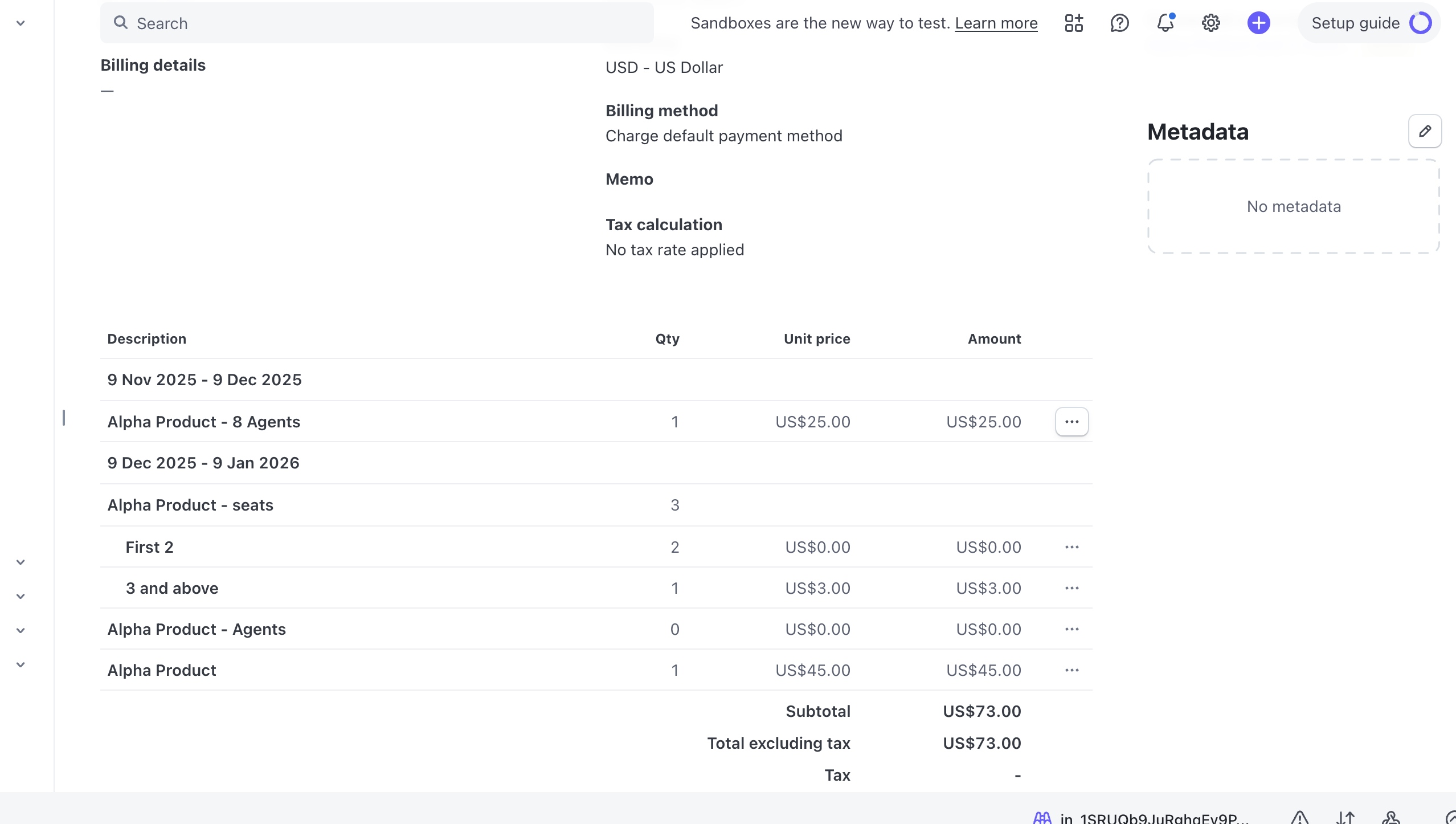Open the settings gear
This screenshot has height=824, width=1456.
[x=1211, y=23]
